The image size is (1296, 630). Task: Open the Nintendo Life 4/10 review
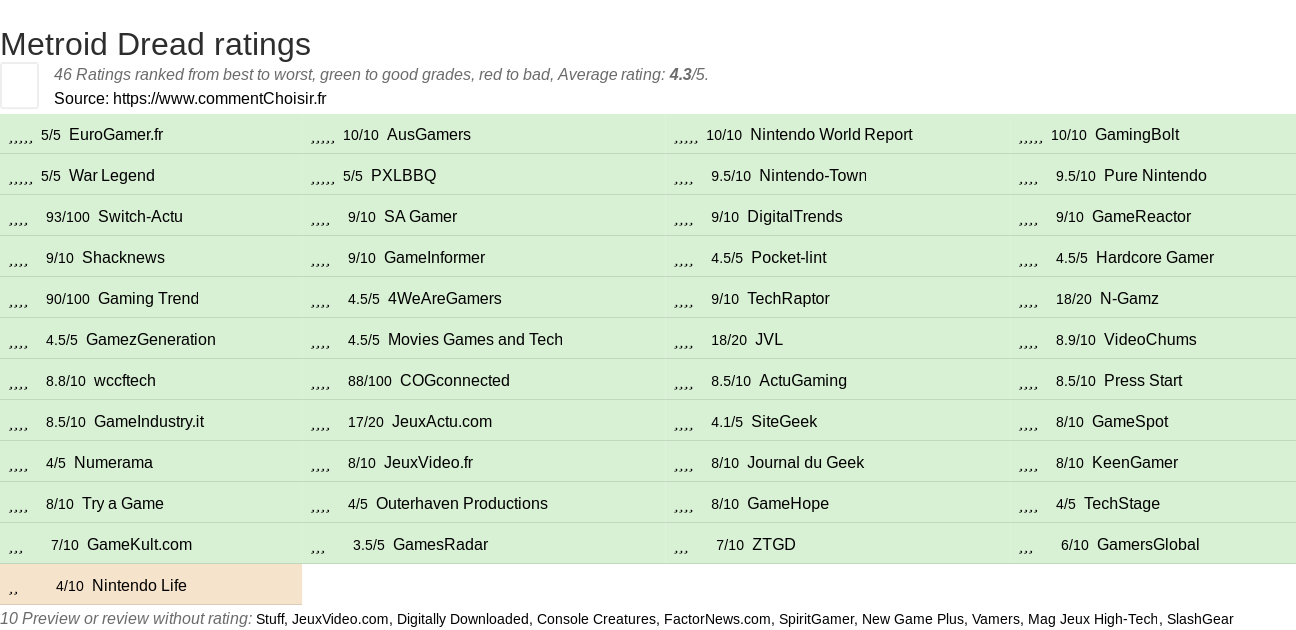click(139, 586)
